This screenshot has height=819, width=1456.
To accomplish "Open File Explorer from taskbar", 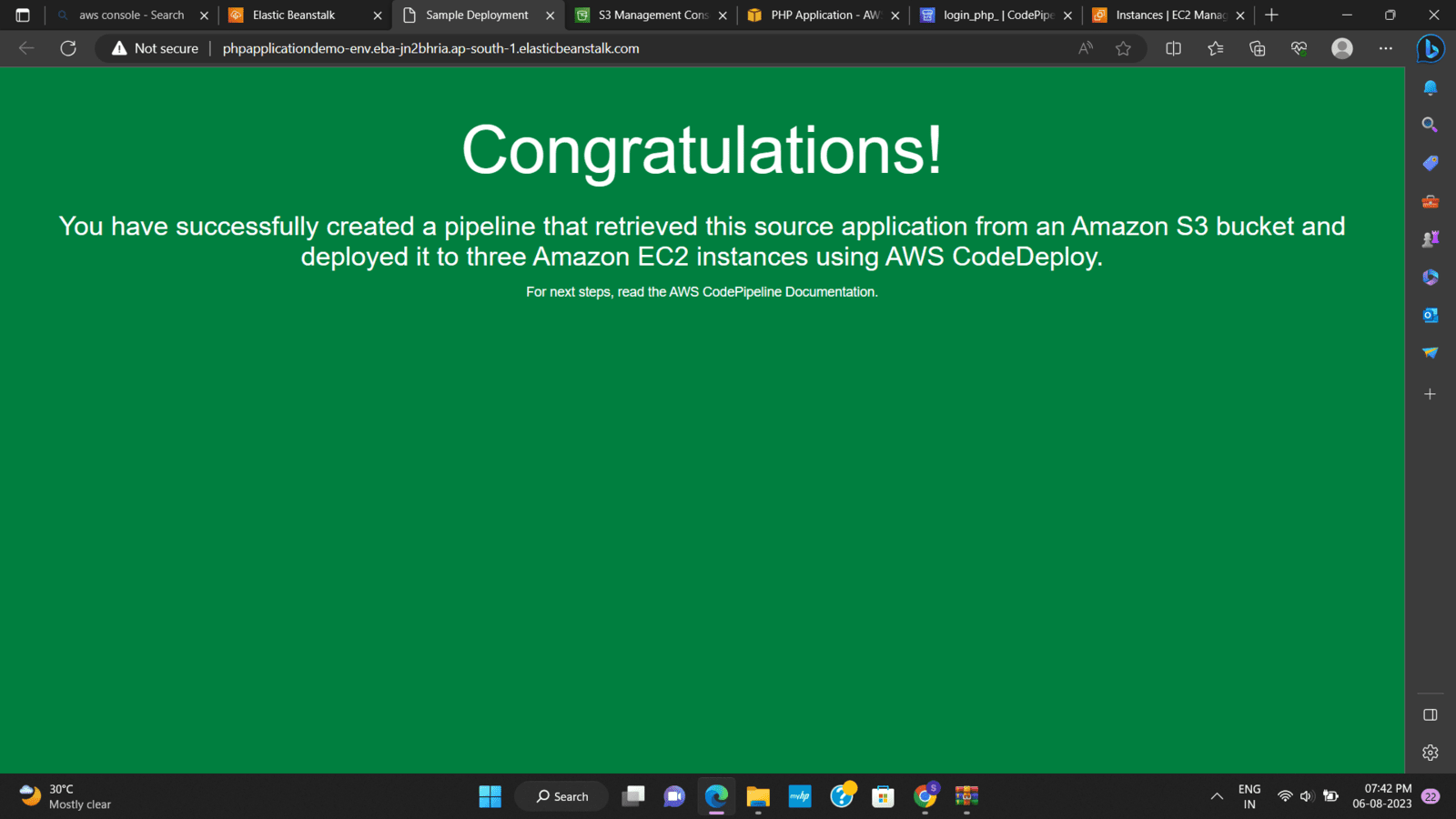I will pos(758,796).
